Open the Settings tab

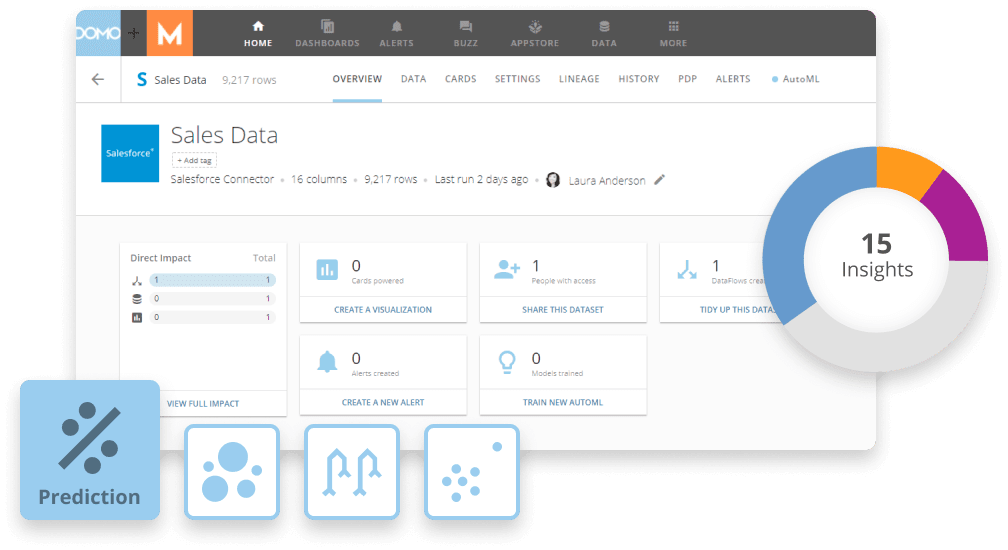point(518,79)
